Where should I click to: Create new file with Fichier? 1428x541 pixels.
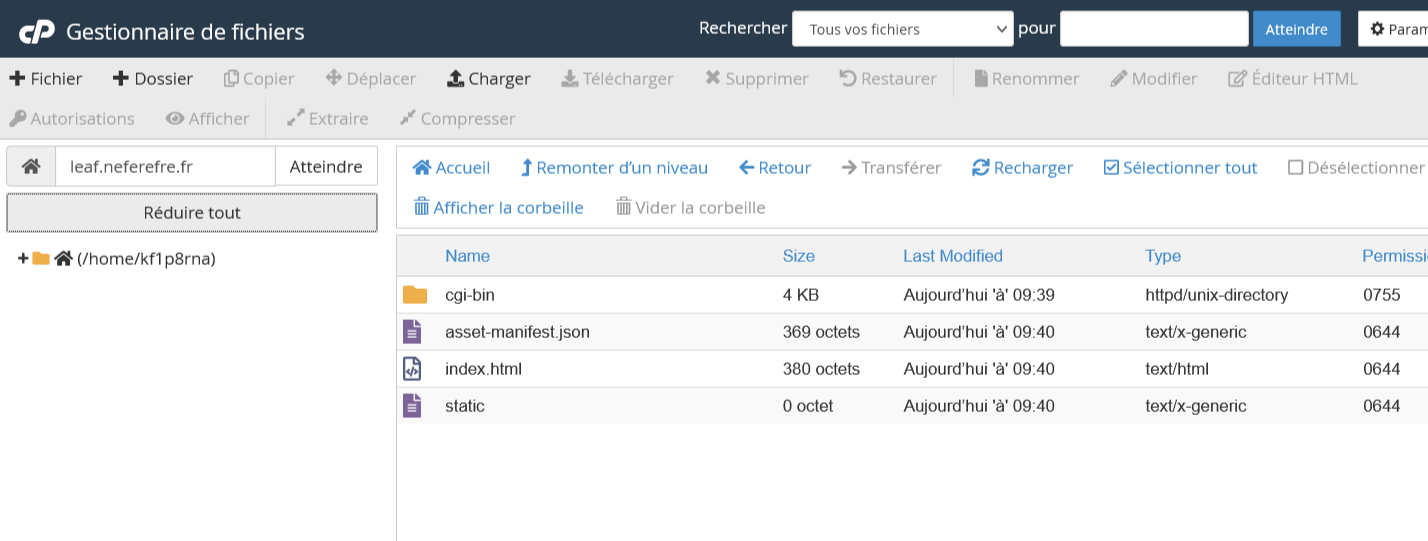pos(46,79)
